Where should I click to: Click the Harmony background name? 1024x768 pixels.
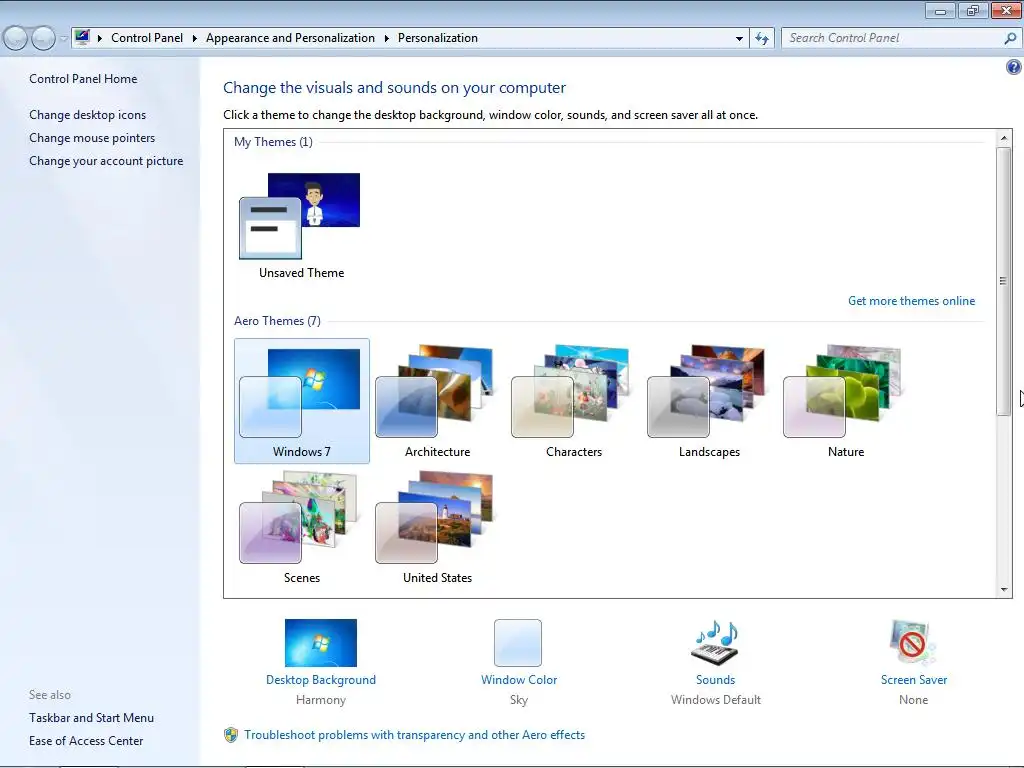321,700
